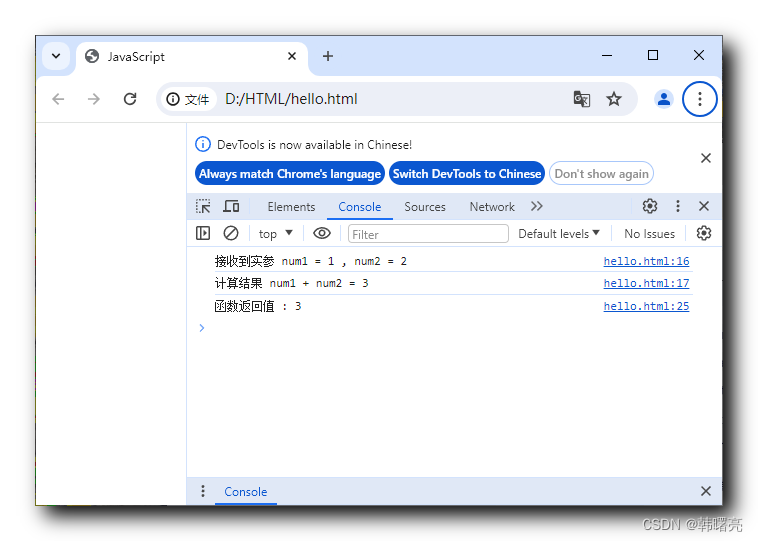The width and height of the screenshot is (758, 541).
Task: Click Always match Chrome's language
Action: point(290,174)
